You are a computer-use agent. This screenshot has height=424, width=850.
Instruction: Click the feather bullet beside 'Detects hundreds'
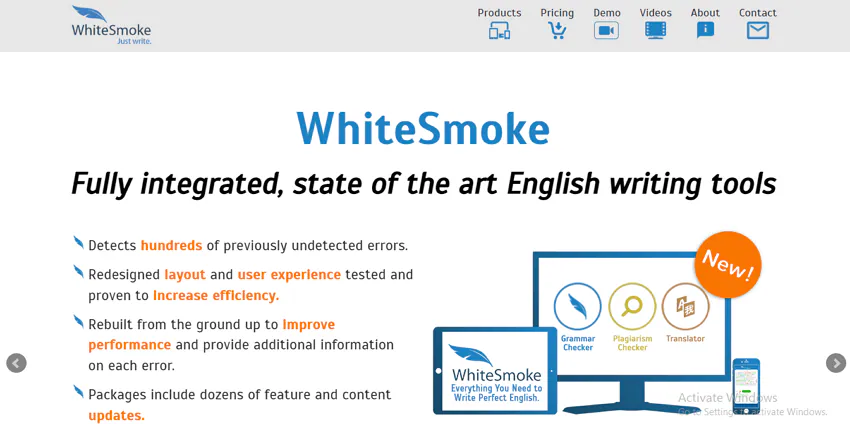tap(79, 242)
